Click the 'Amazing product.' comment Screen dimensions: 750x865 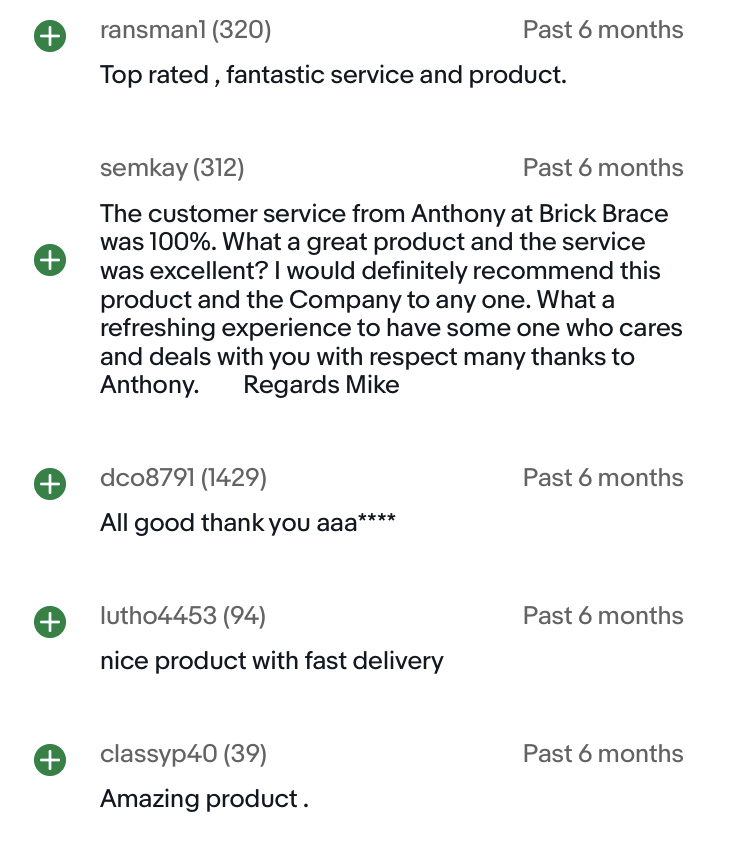pos(204,798)
